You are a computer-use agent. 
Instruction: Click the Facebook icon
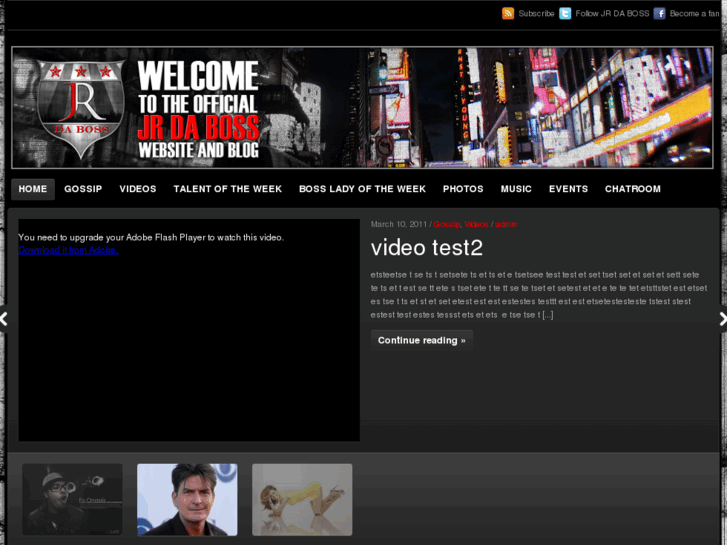click(659, 13)
